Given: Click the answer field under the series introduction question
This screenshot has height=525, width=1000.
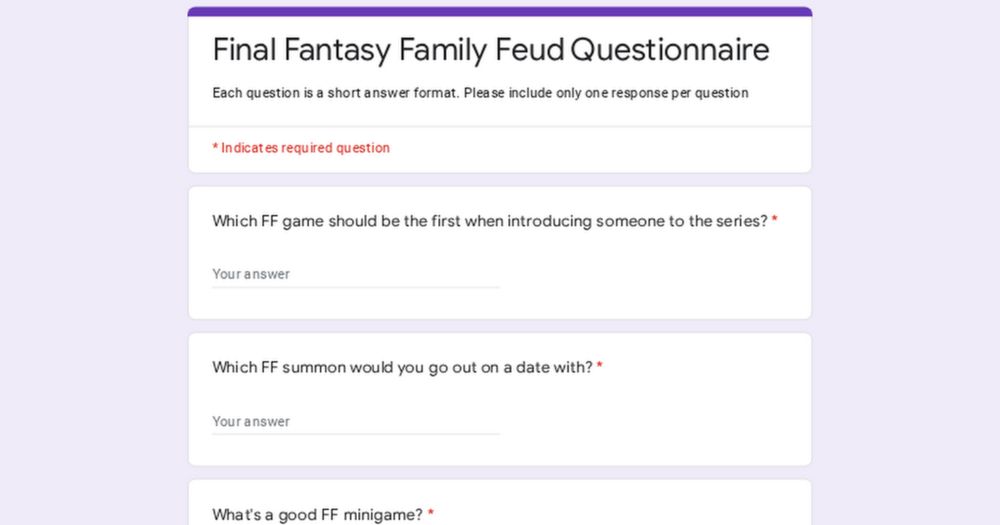Looking at the screenshot, I should tap(356, 274).
